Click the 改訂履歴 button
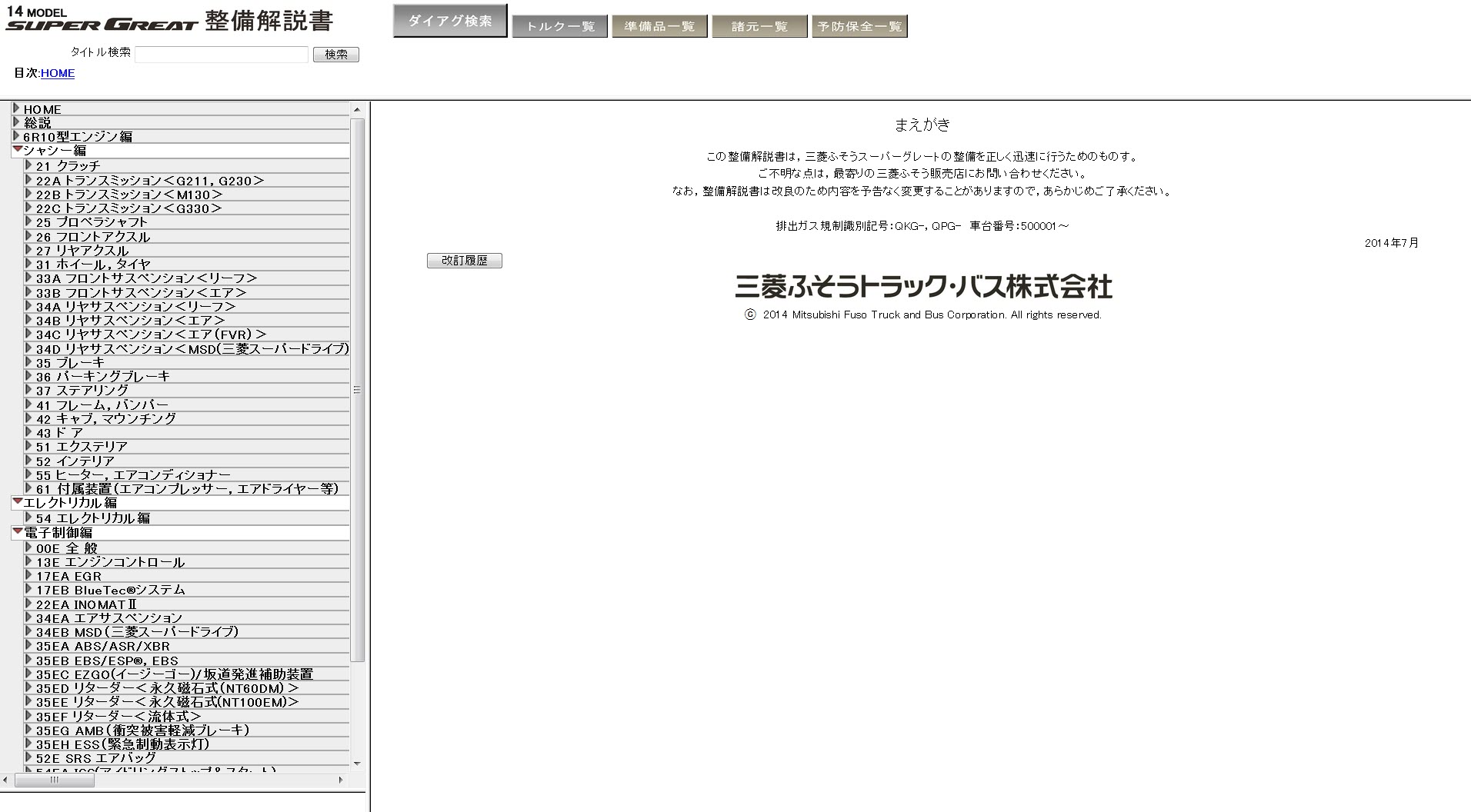Viewport: 1471px width, 812px height. pyautogui.click(x=464, y=261)
